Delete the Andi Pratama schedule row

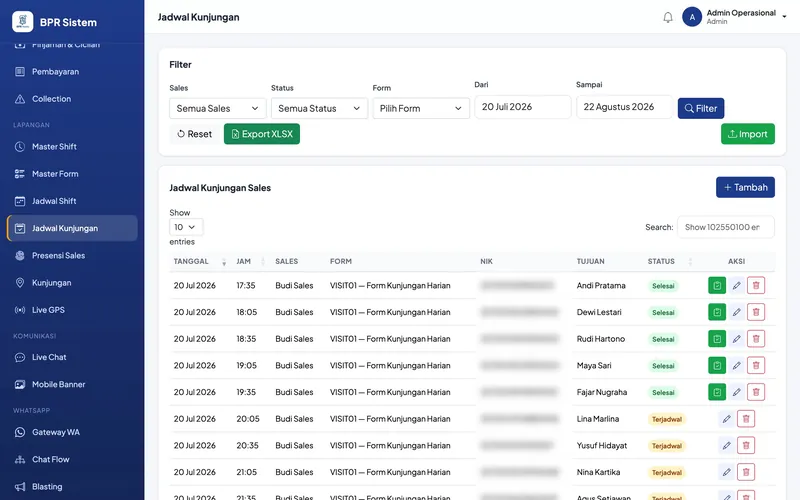pos(756,285)
